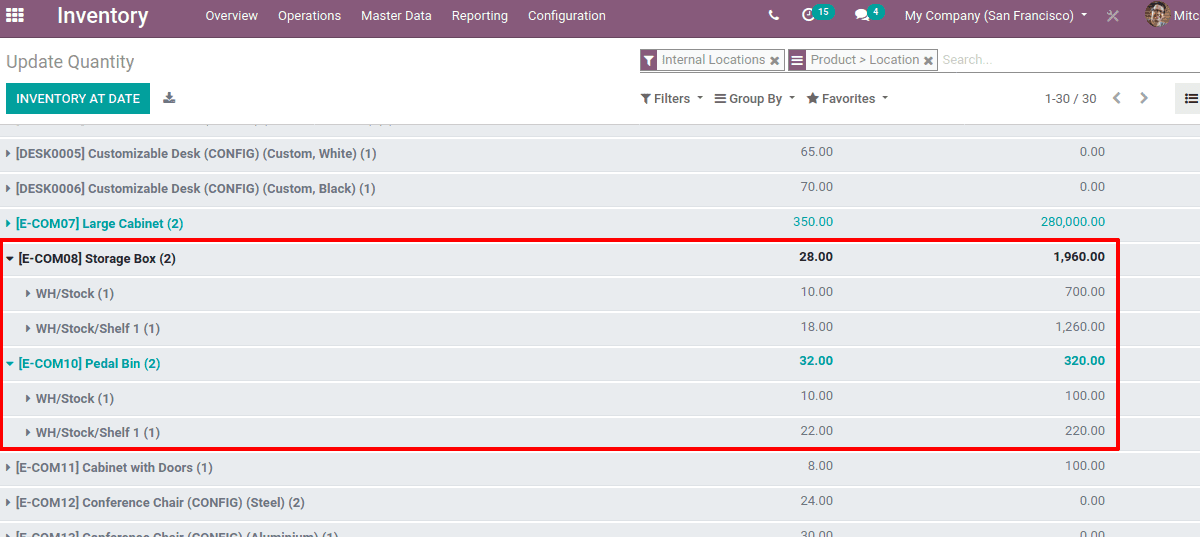Open the Overview menu

231,16
